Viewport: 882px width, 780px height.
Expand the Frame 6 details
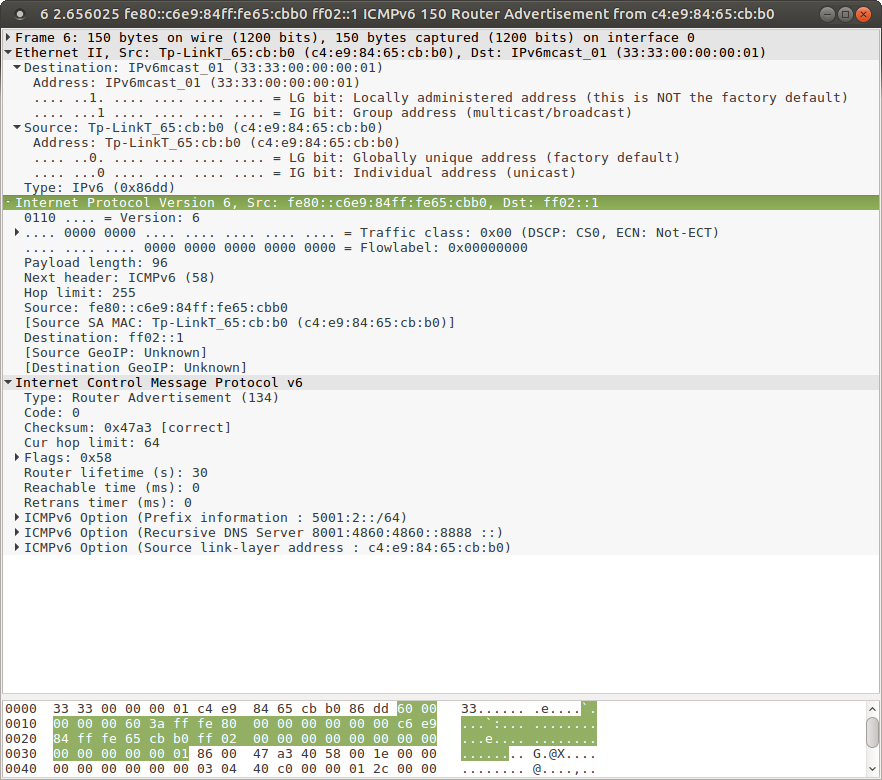pyautogui.click(x=8, y=37)
